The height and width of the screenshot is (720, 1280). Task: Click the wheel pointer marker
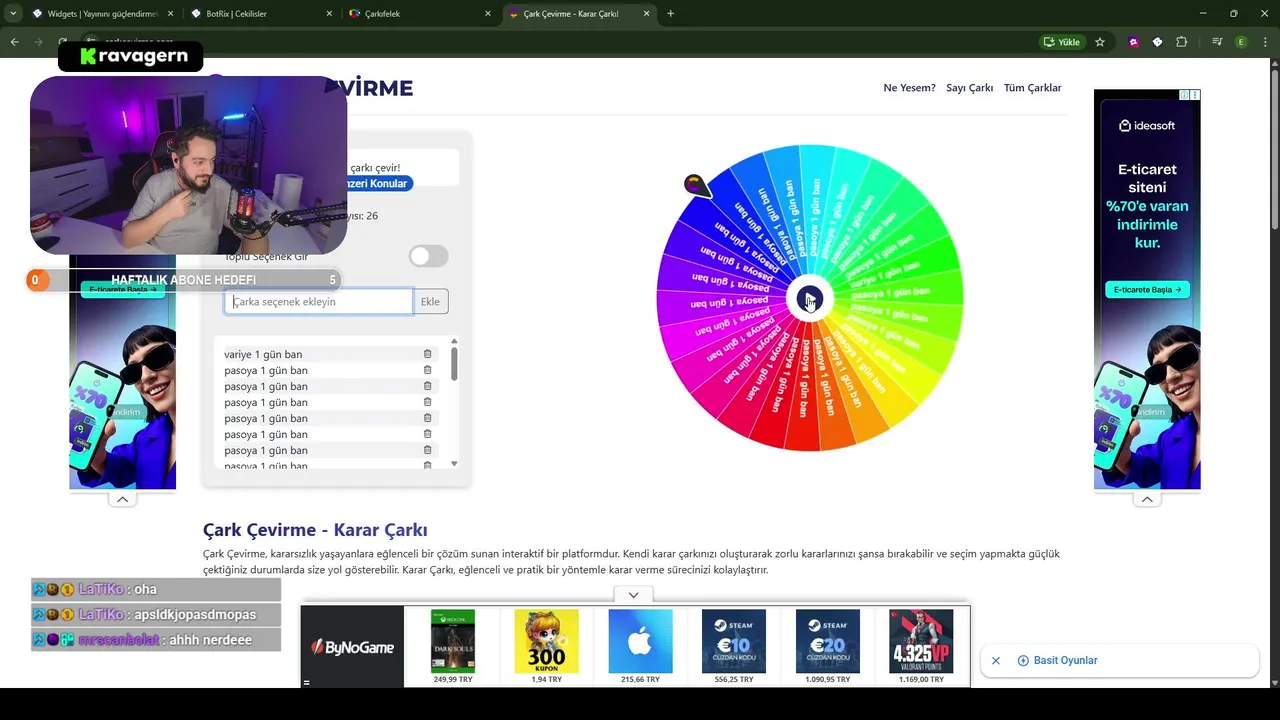pyautogui.click(x=696, y=185)
